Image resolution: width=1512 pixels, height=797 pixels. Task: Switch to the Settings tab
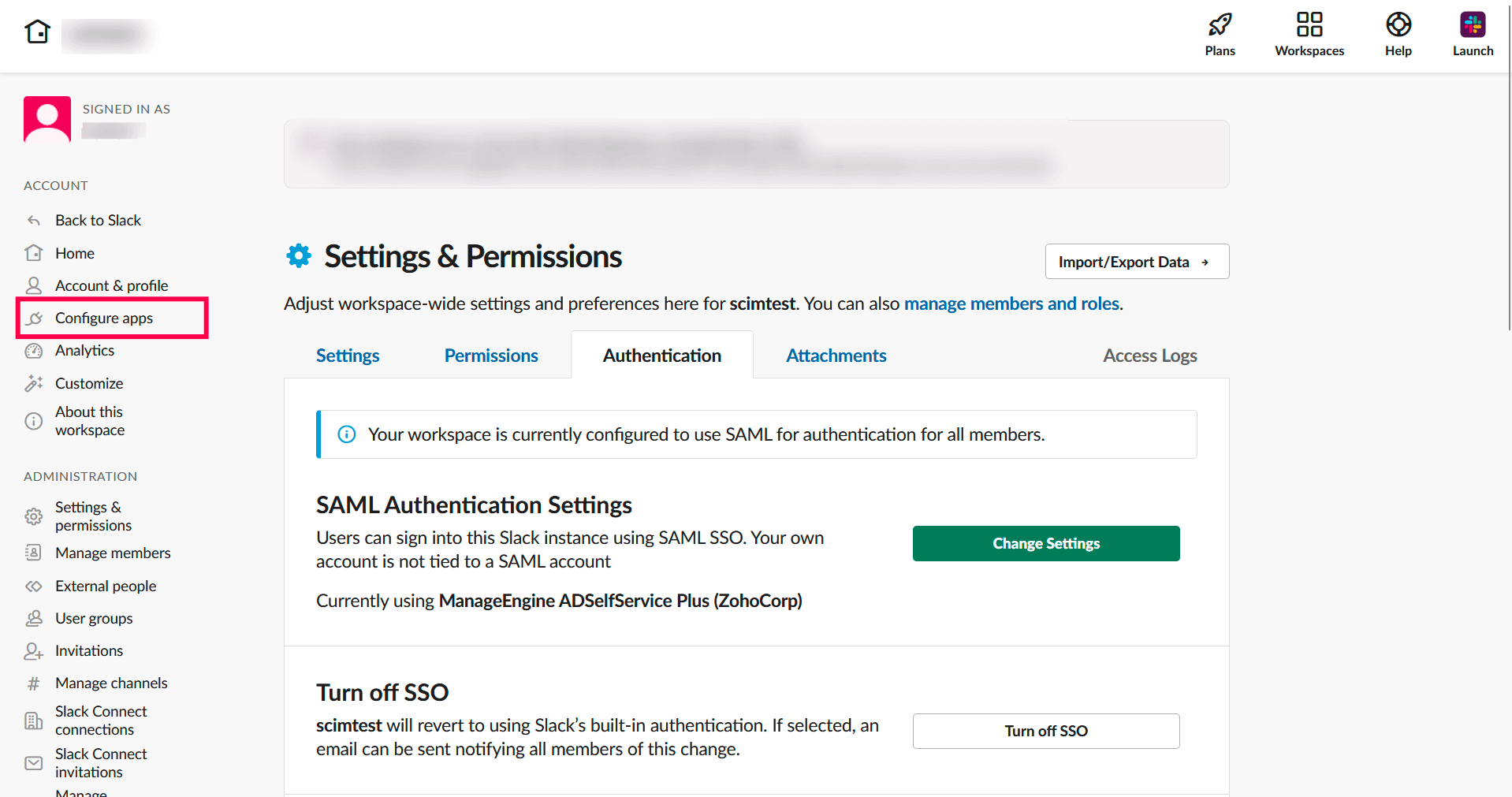348,356
